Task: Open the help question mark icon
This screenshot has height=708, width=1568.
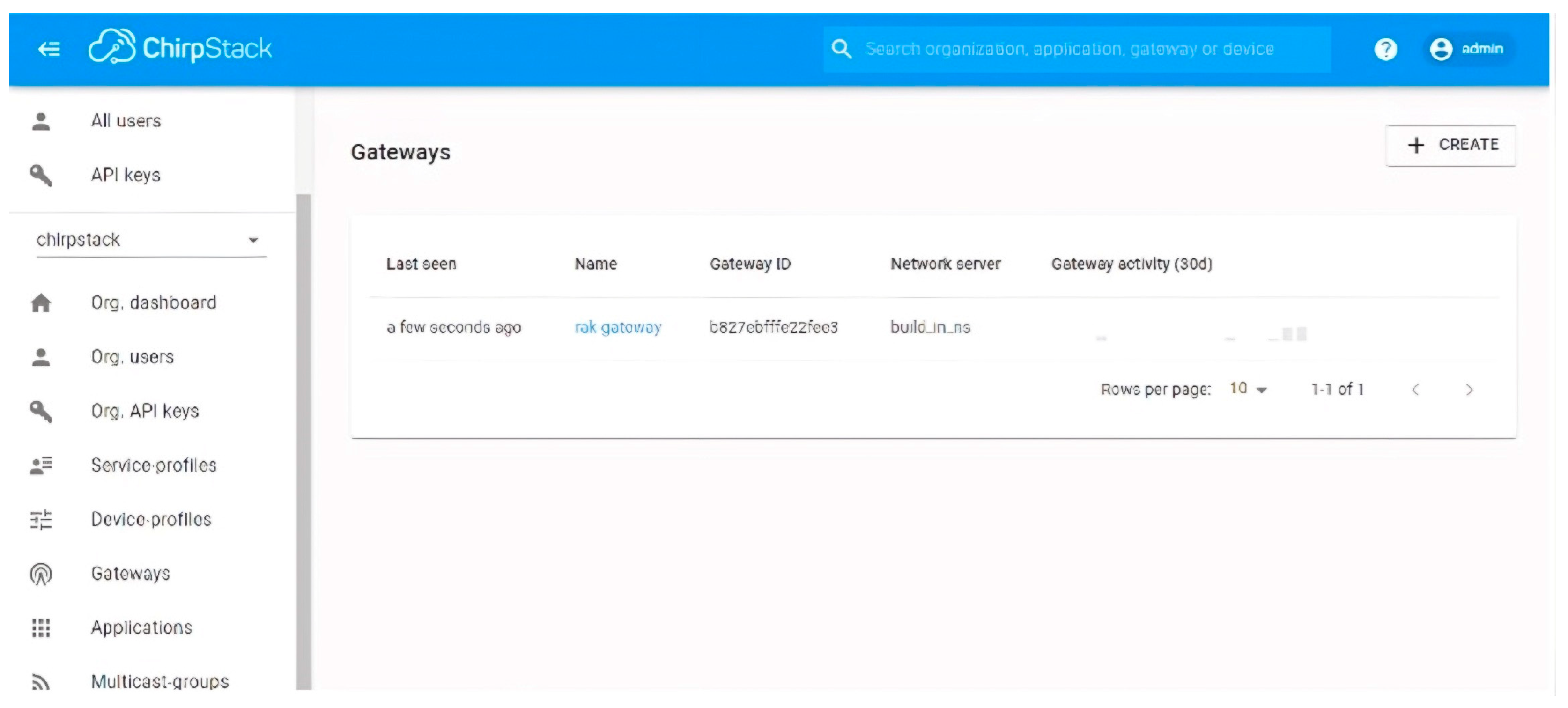Action: point(1385,49)
